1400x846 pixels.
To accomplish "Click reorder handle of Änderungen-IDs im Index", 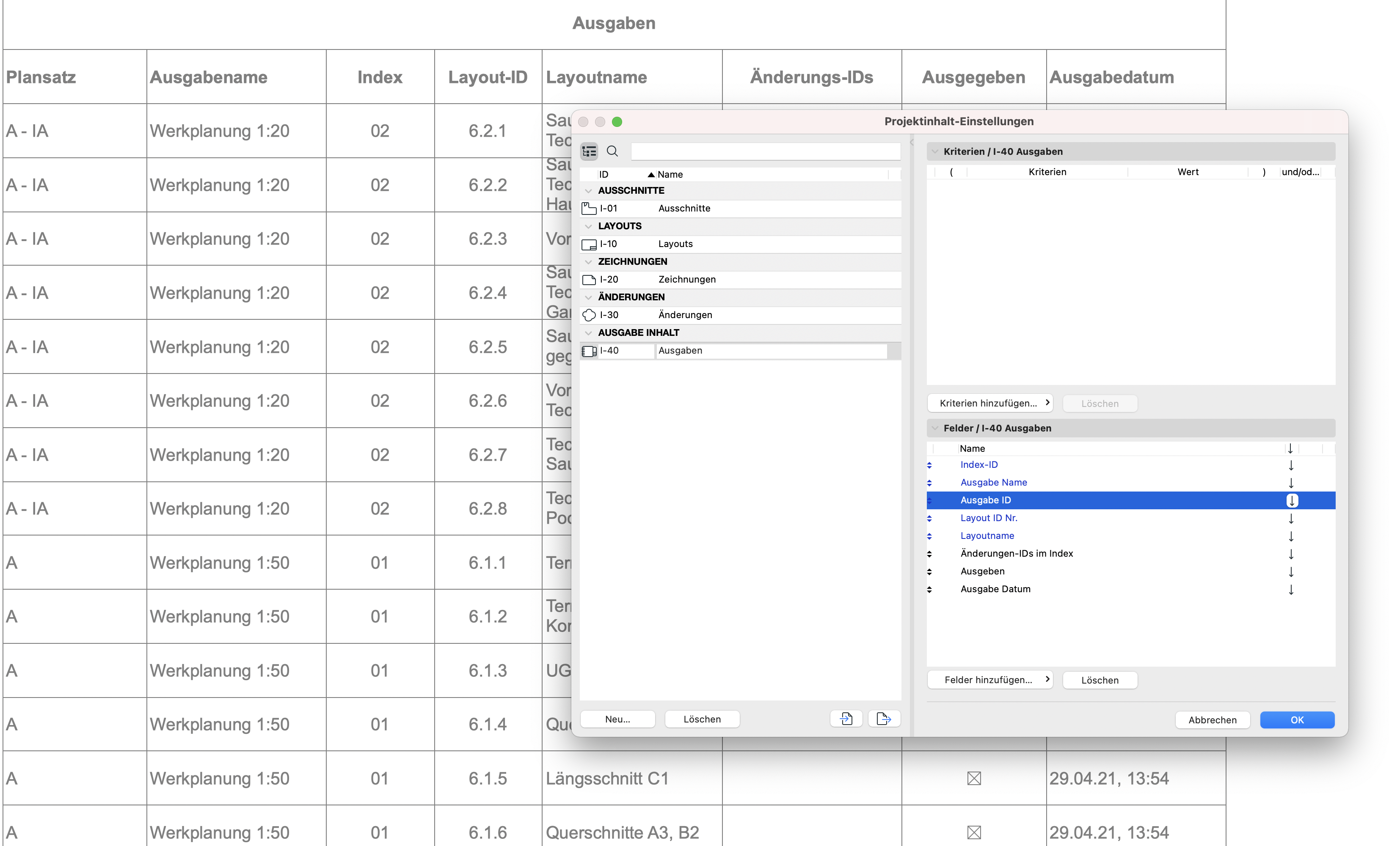I will [x=929, y=554].
